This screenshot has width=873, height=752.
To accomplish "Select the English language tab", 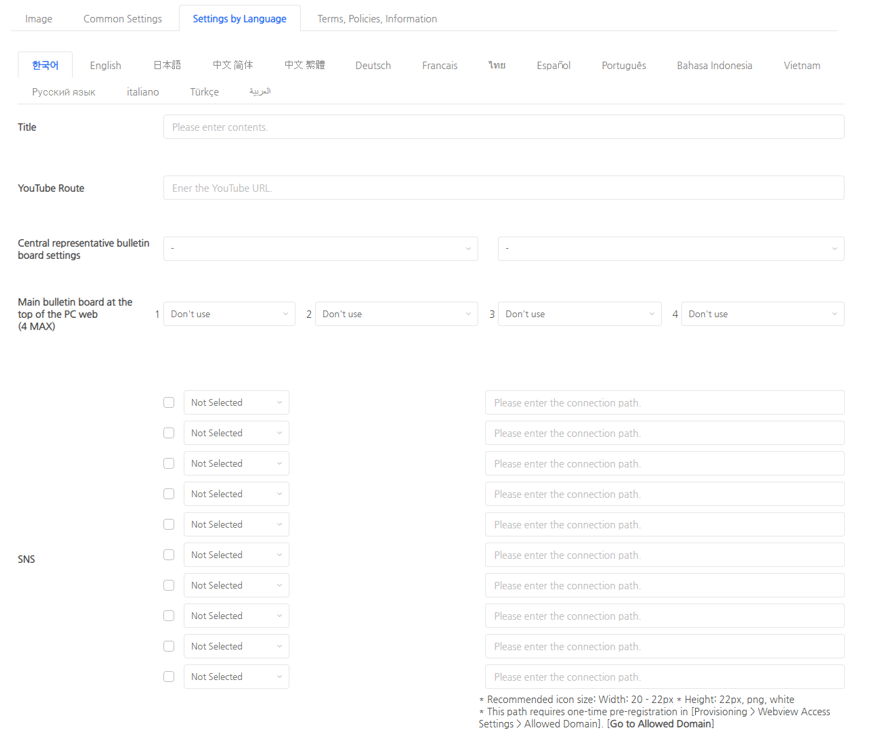I will [105, 66].
